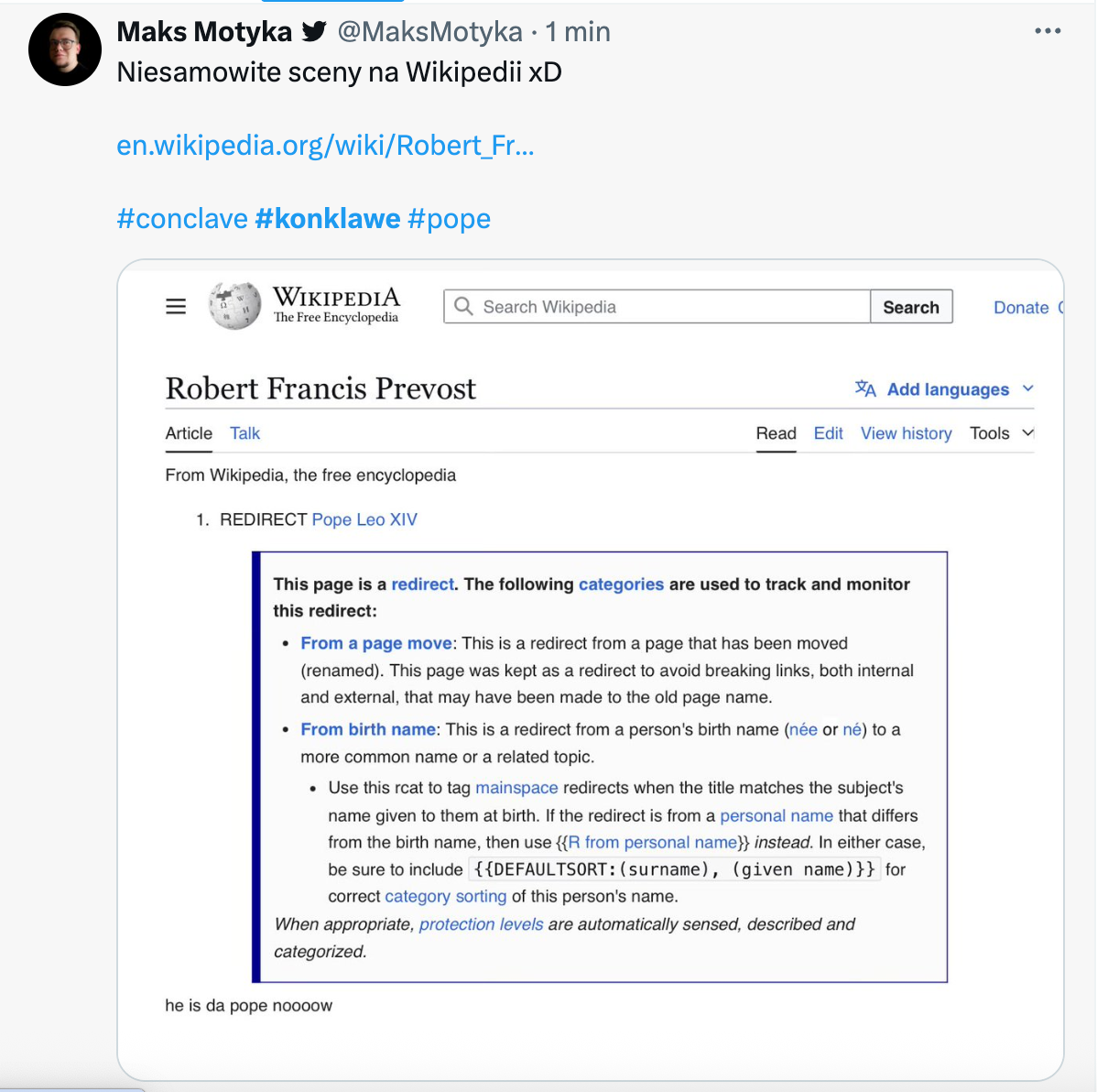Click the magnifying glass search icon
This screenshot has width=1097, height=1092.
[464, 307]
